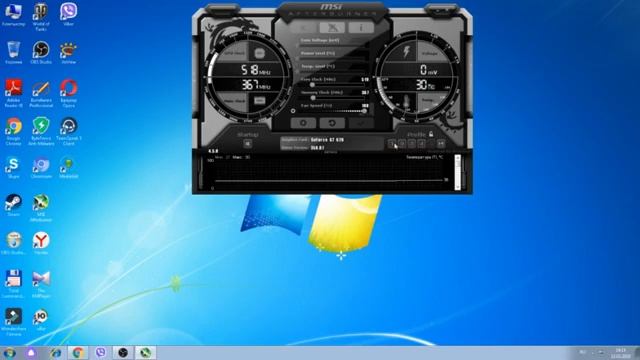
Task: Click the Save profile button
Action: coord(441,143)
